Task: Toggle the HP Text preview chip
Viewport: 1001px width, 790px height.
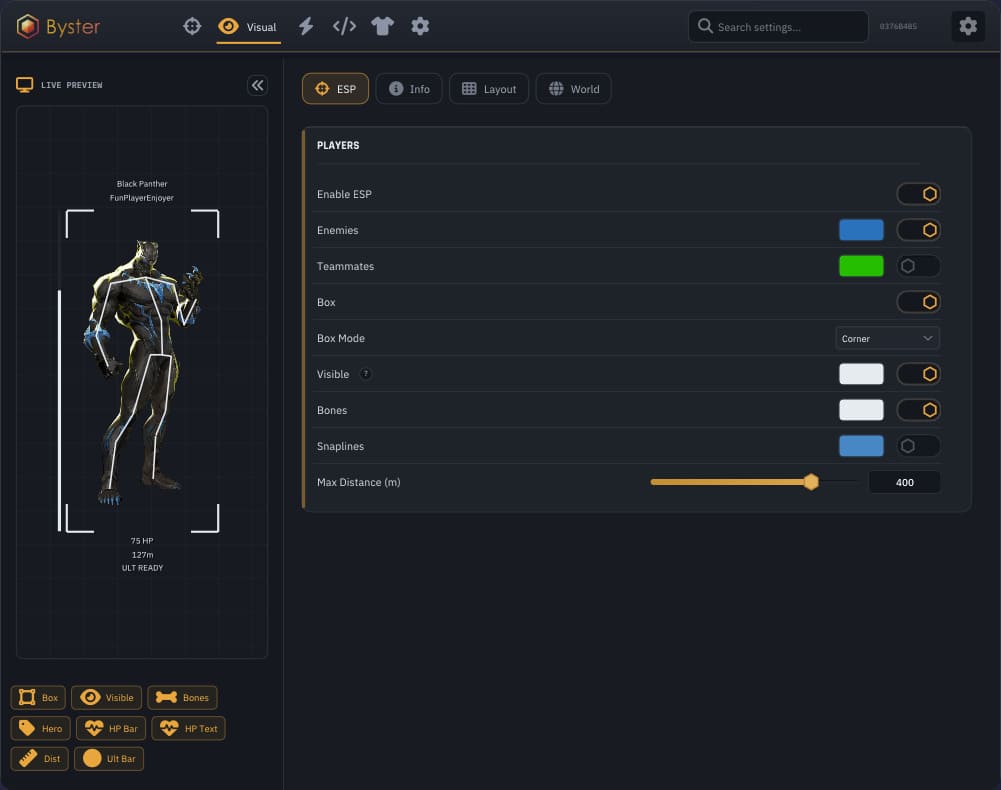Action: click(x=188, y=728)
